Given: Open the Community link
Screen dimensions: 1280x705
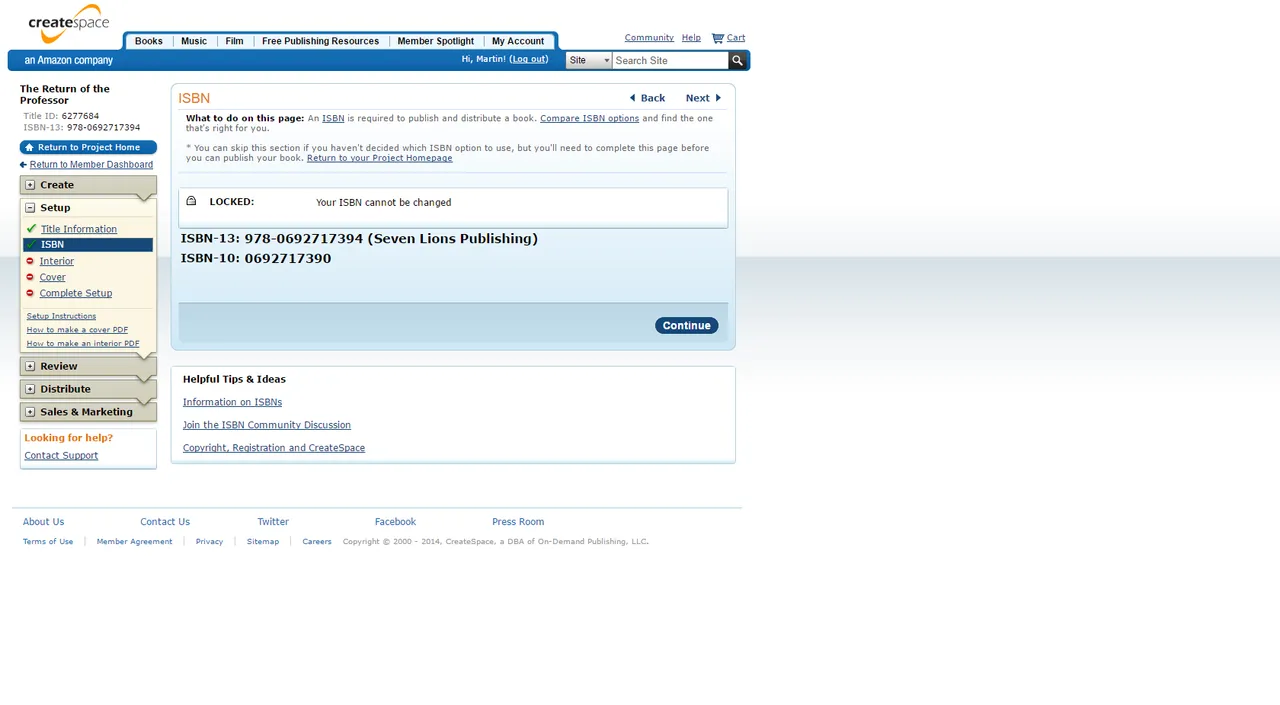Looking at the screenshot, I should (x=649, y=38).
